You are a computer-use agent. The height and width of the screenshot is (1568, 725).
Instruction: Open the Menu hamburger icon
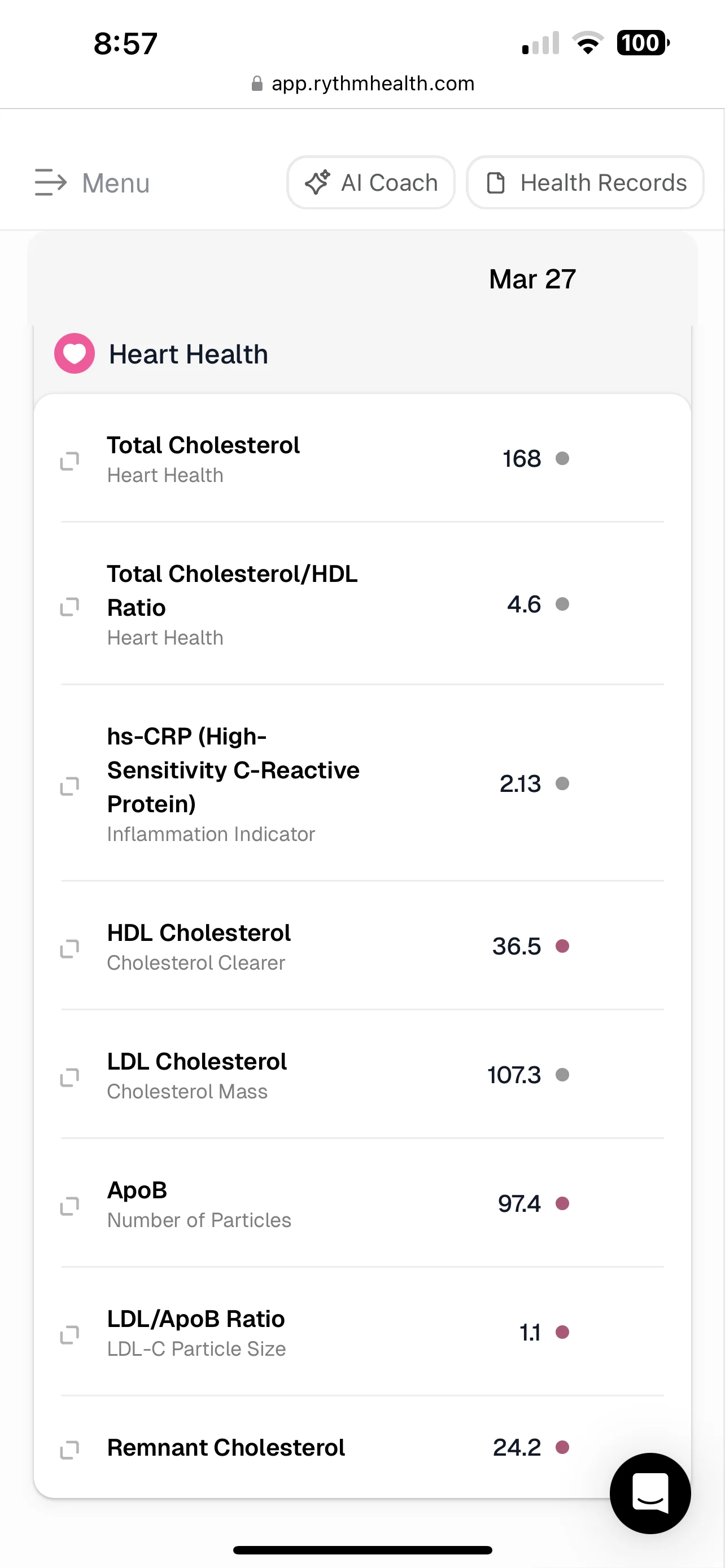[x=50, y=183]
